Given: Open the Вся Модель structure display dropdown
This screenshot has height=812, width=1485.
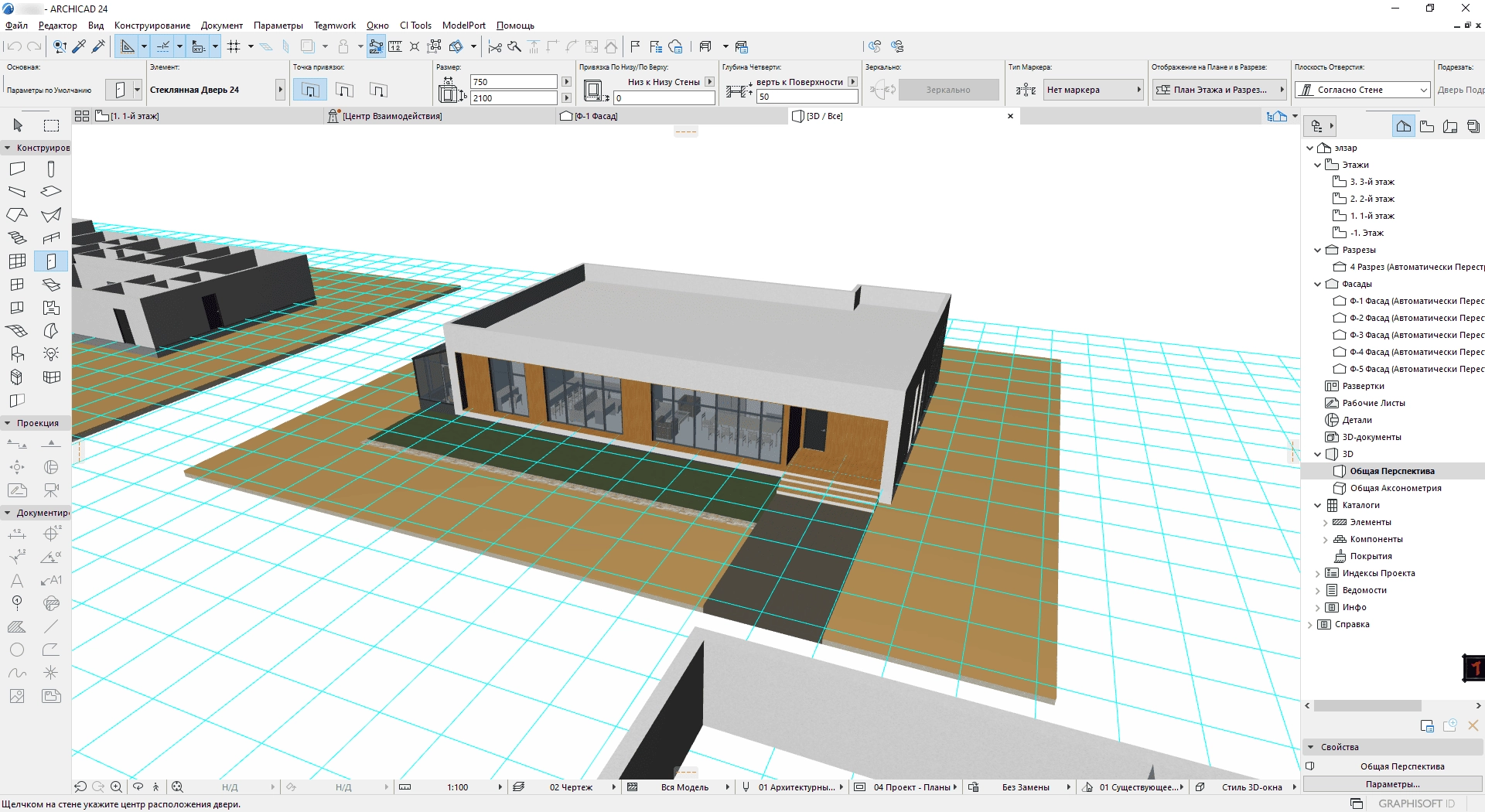Looking at the screenshot, I should click(x=727, y=787).
